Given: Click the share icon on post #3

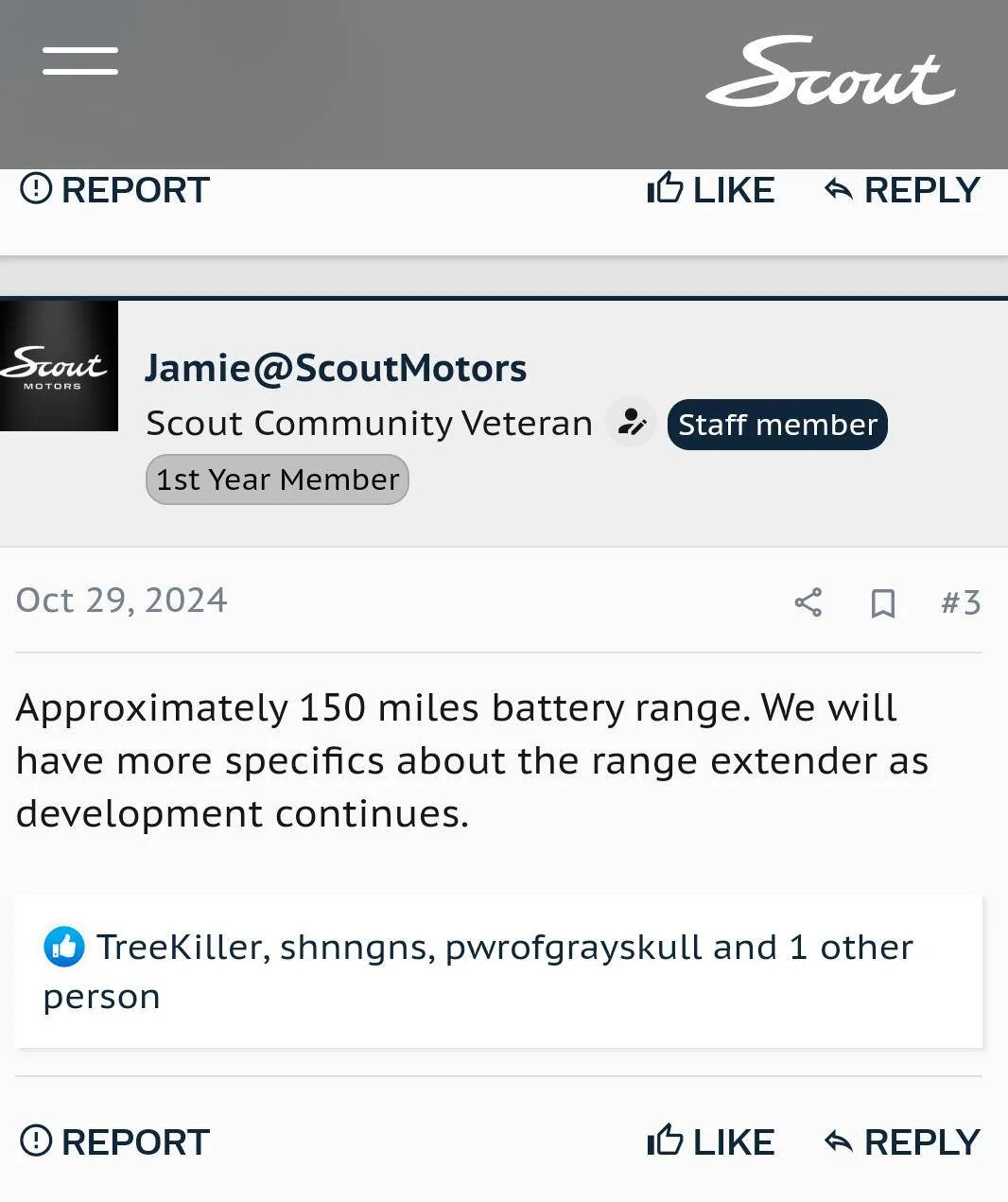Looking at the screenshot, I should (808, 602).
